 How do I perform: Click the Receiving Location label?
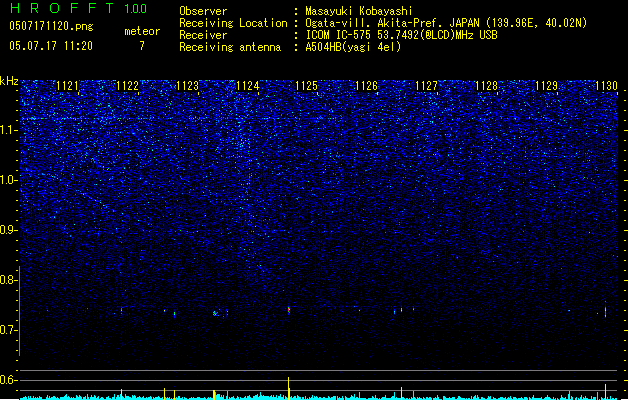(233, 23)
